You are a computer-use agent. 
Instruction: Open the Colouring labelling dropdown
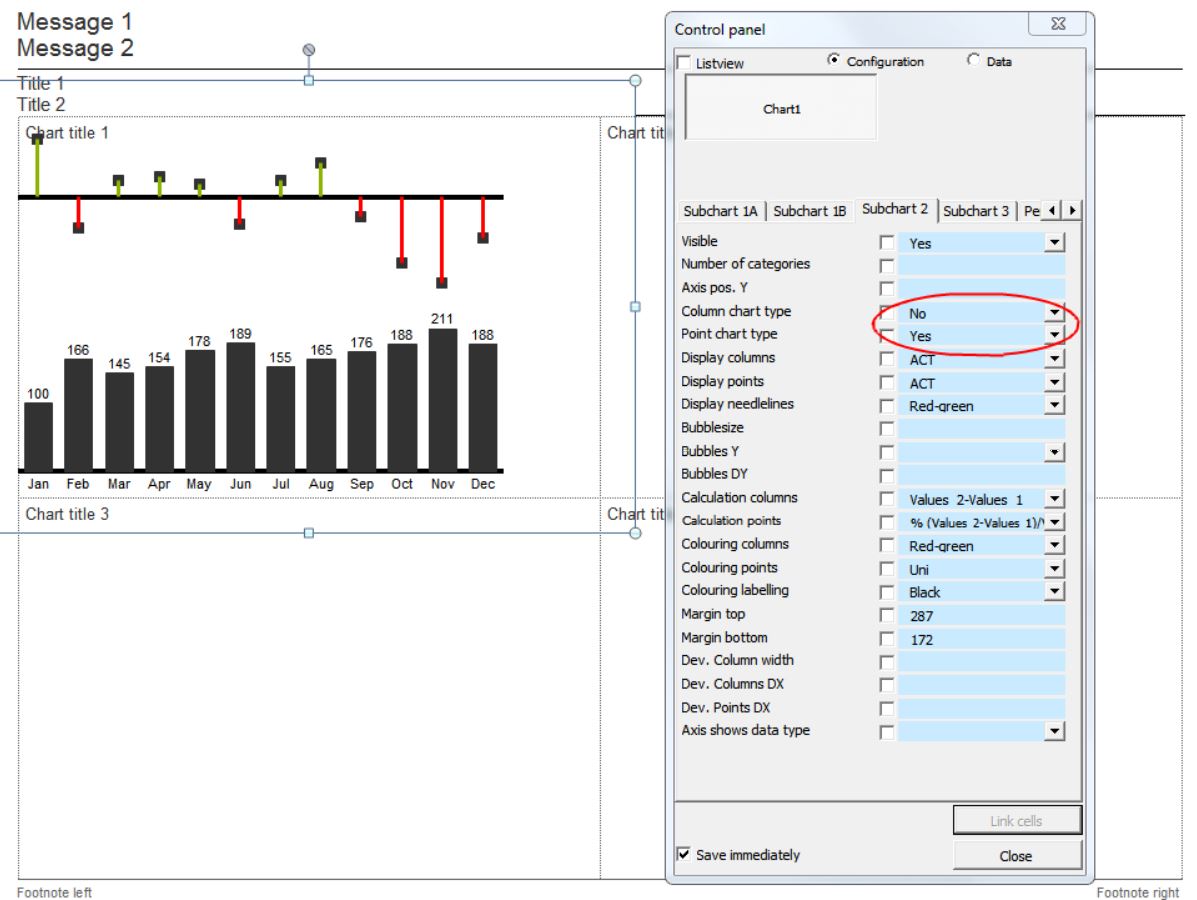pyautogui.click(x=1054, y=592)
